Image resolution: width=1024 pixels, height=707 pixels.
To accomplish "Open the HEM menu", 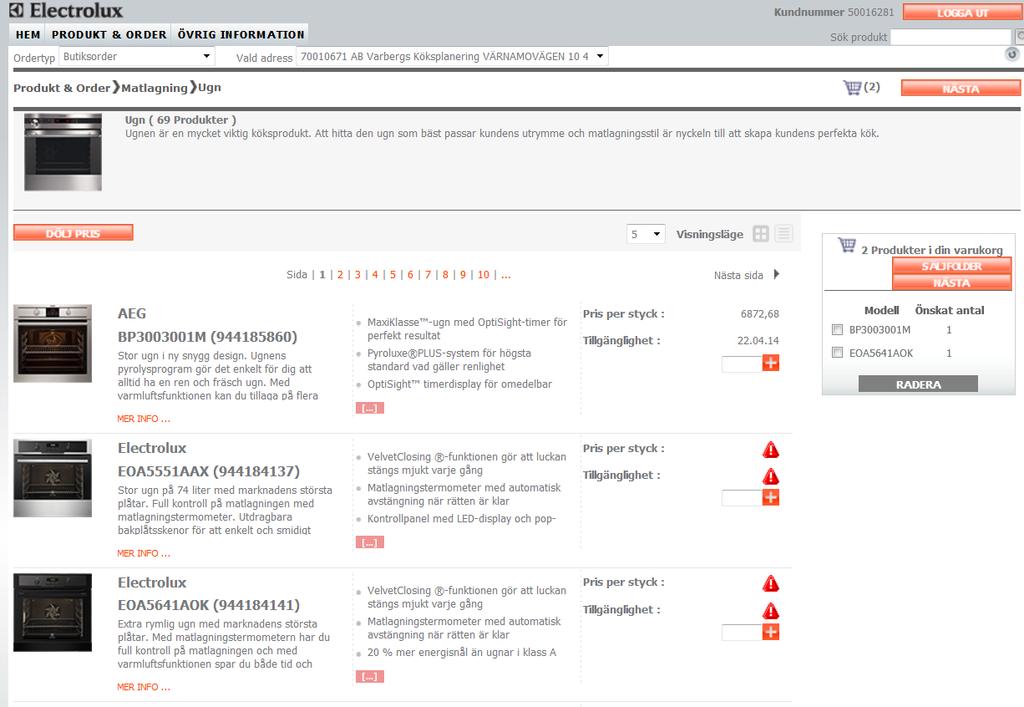I will click(28, 35).
